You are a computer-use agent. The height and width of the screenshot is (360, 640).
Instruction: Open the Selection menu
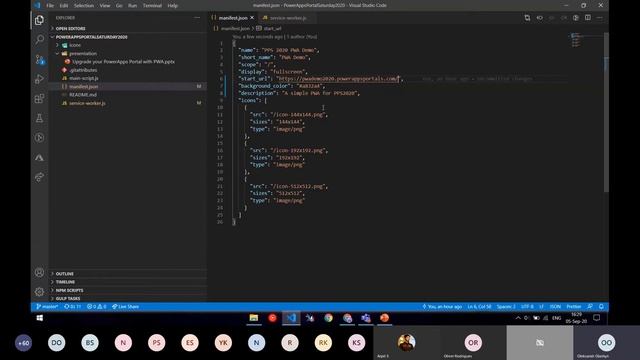pos(84,5)
